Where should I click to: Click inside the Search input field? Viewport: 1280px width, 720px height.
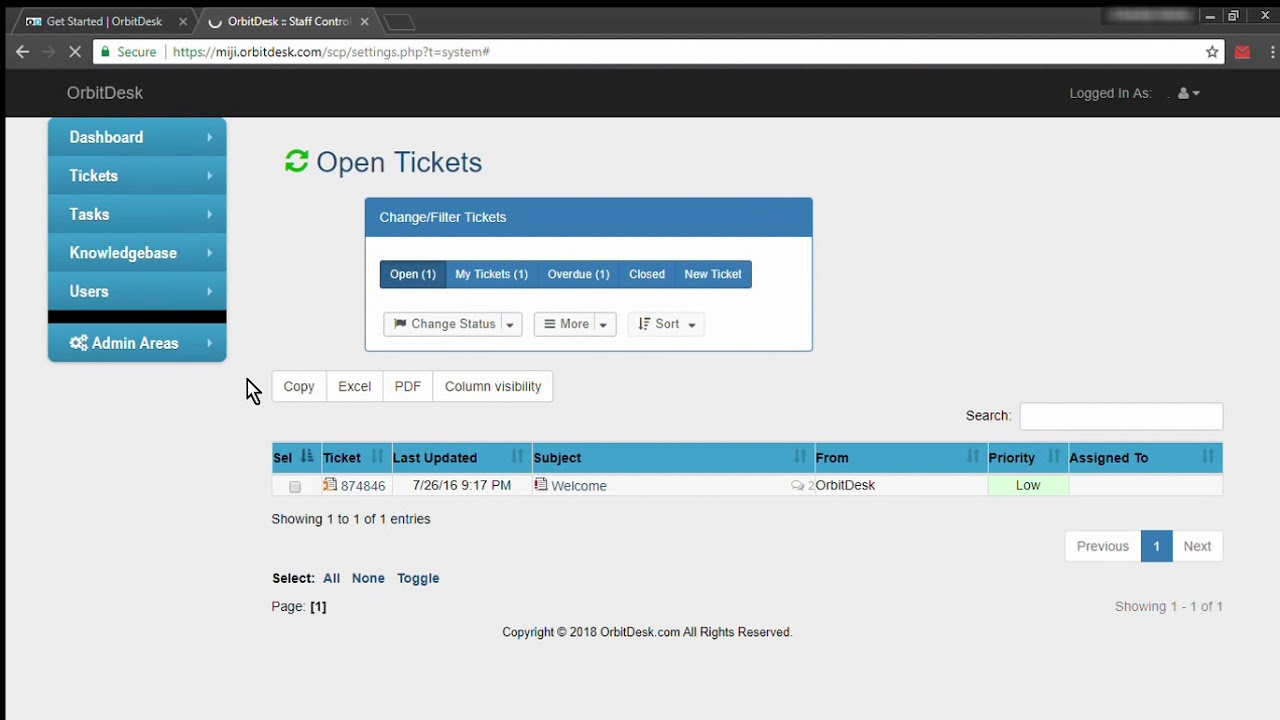click(x=1121, y=416)
